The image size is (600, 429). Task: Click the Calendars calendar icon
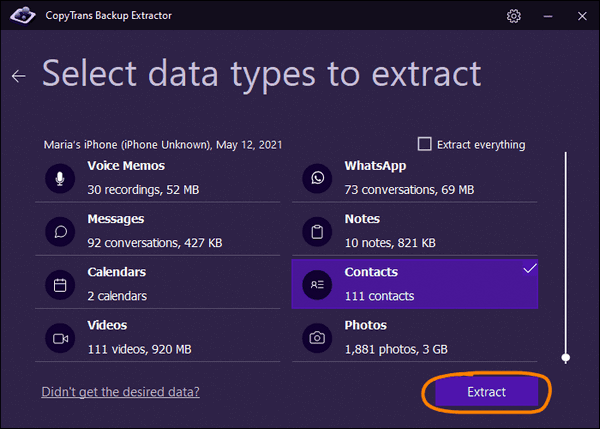(x=60, y=285)
